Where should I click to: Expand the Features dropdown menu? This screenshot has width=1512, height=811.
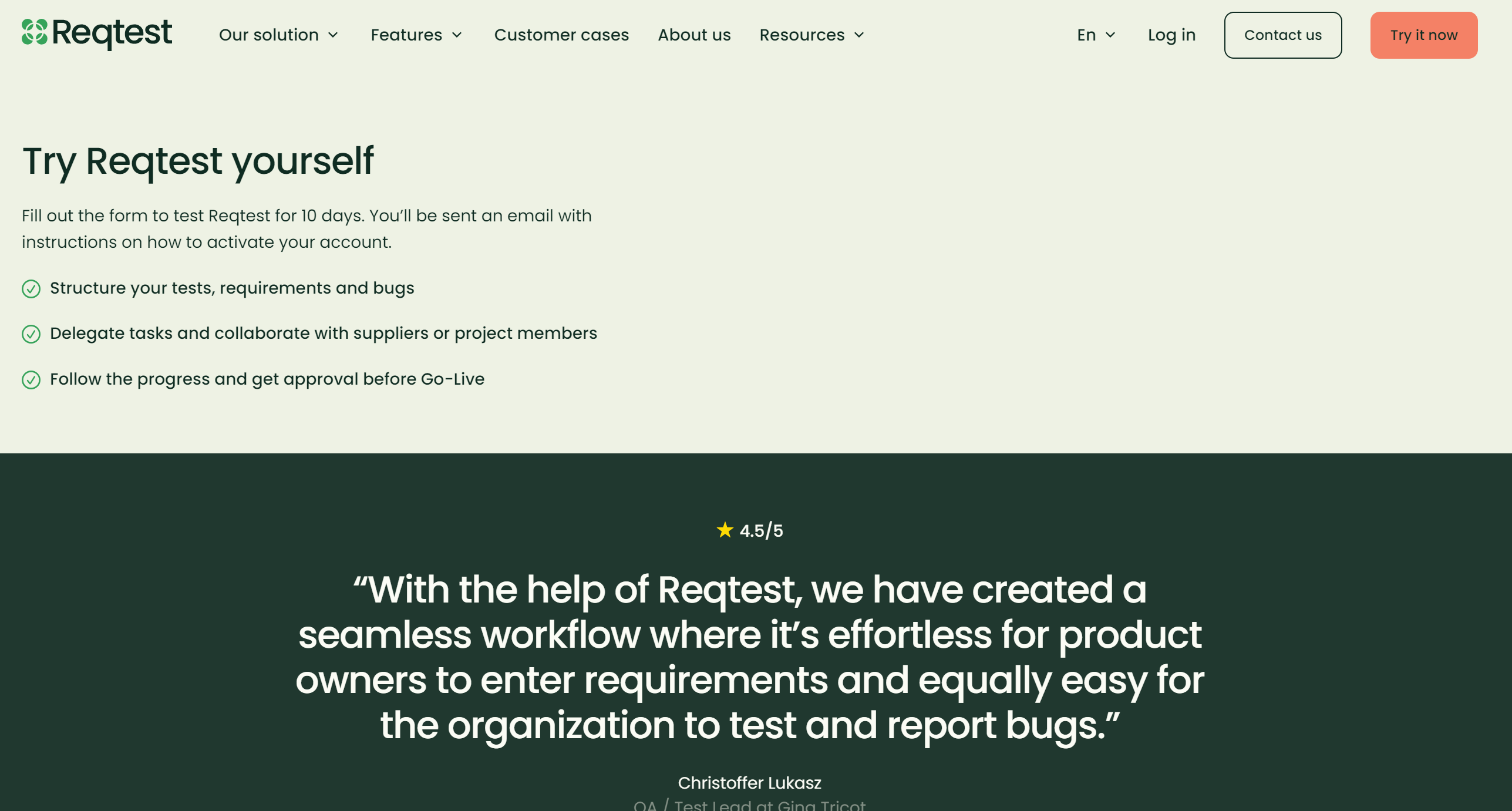tap(417, 35)
